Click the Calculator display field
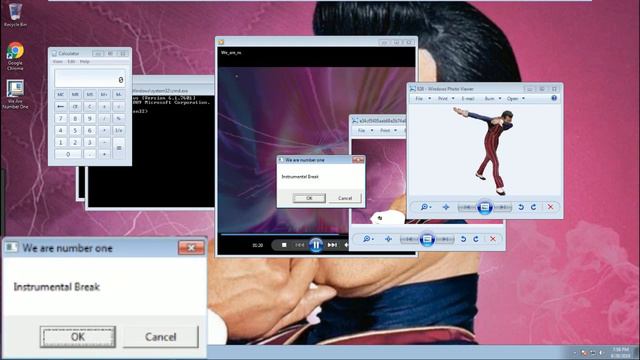 coord(90,78)
